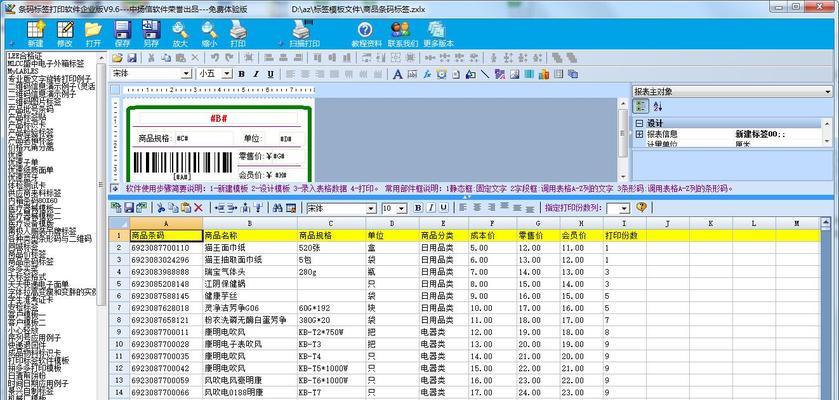Viewport: 839px width, 400px height.
Task: Click the #B# field on the label preview
Action: [x=218, y=118]
